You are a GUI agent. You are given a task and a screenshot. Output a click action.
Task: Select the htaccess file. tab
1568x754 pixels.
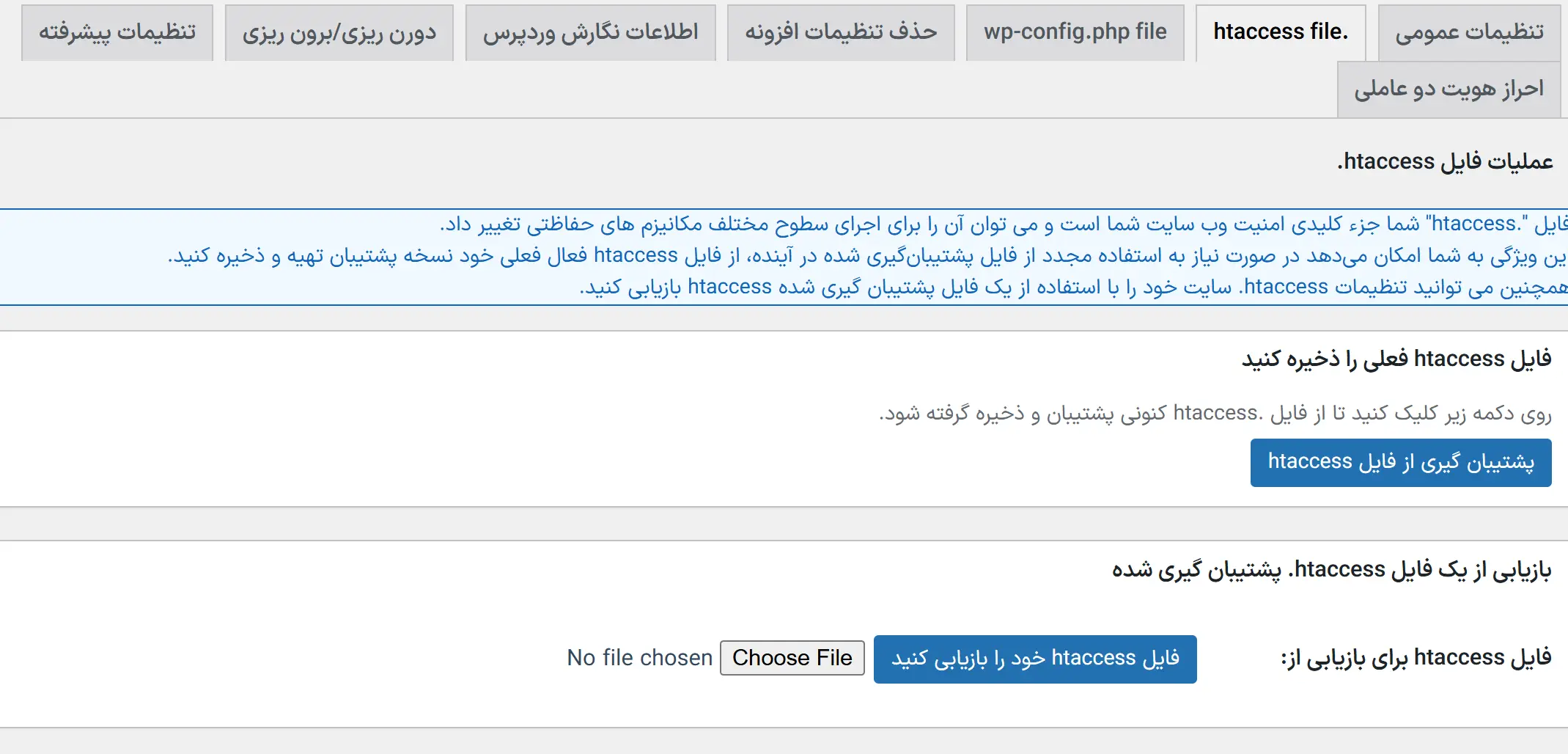point(1280,32)
